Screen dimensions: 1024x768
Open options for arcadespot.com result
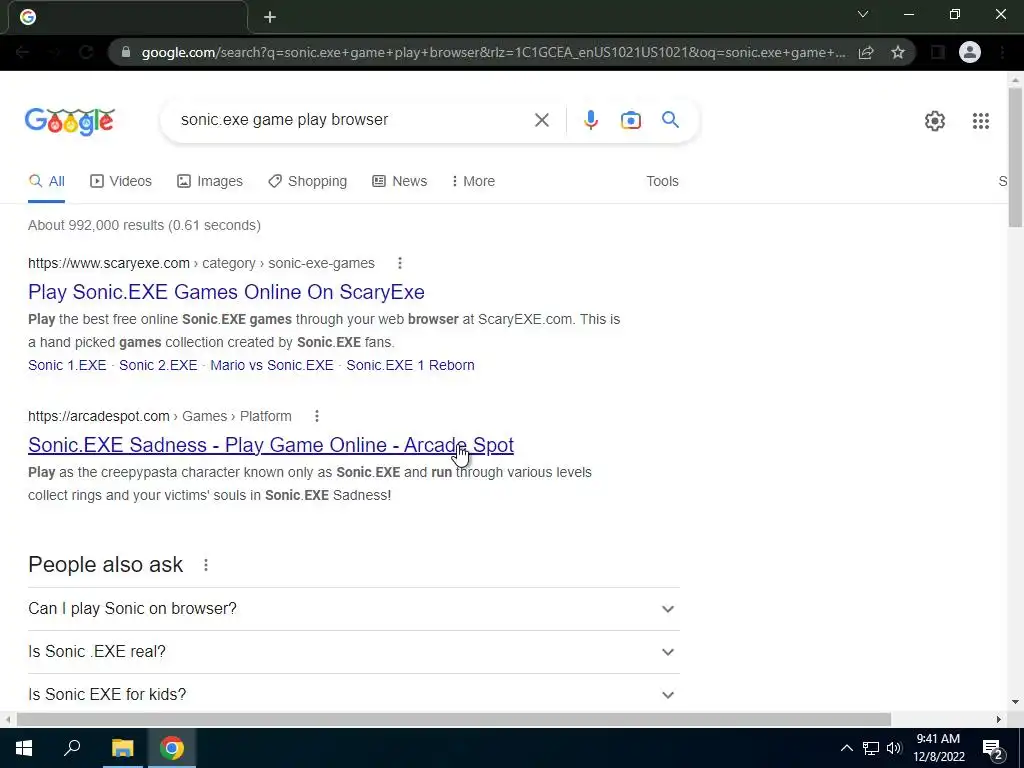pos(317,416)
